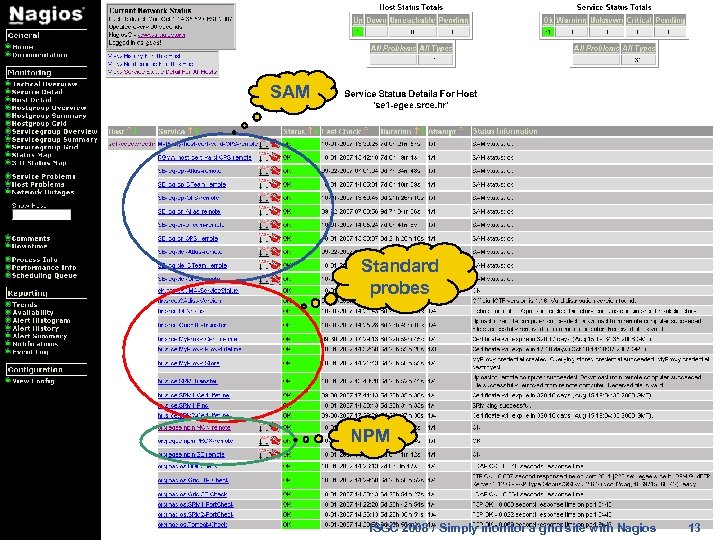Screen dimensions: 720x540
Task: Sort by Host ascending arrow
Action: (x=129, y=131)
